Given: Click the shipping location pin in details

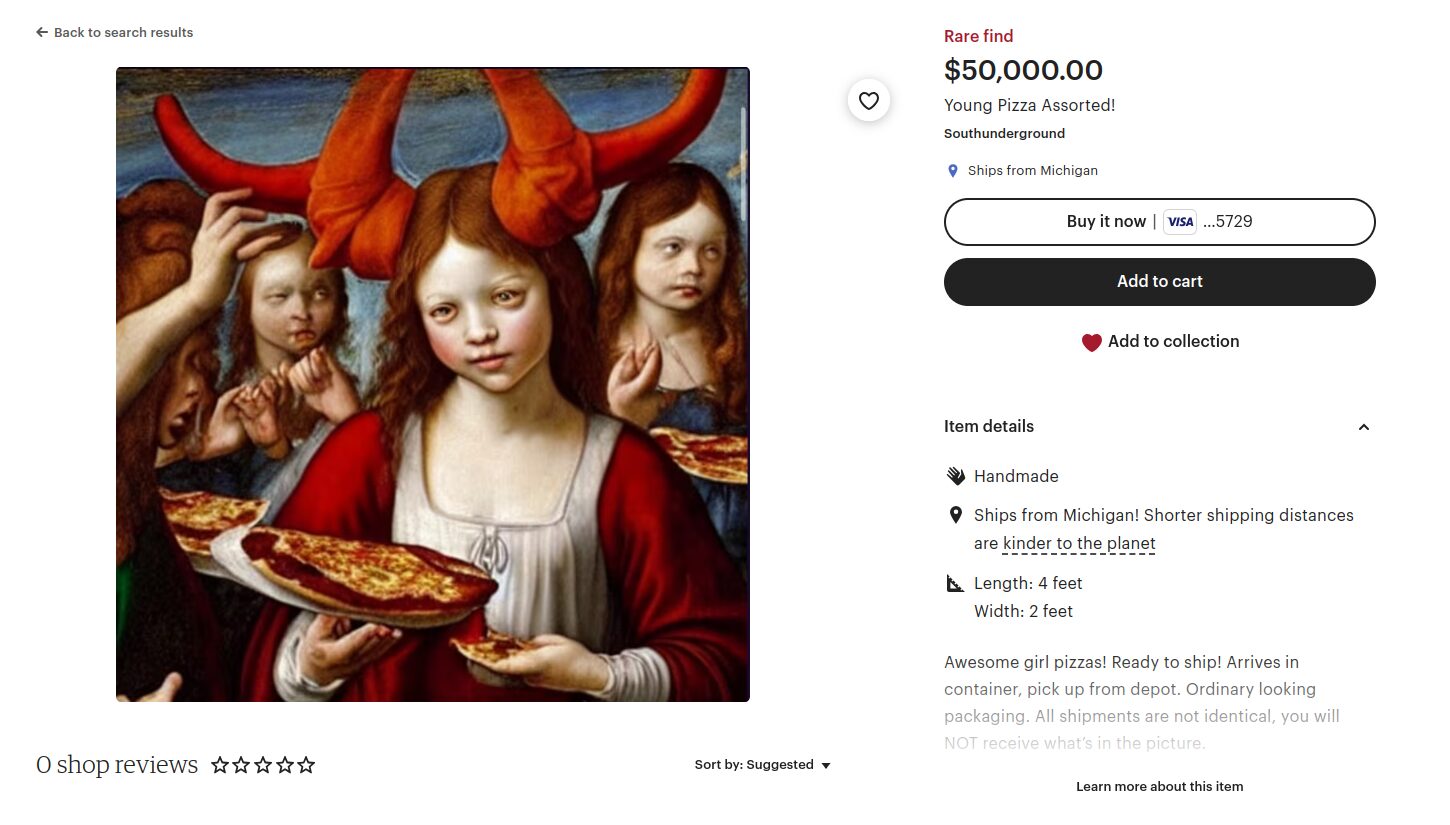Looking at the screenshot, I should (955, 515).
